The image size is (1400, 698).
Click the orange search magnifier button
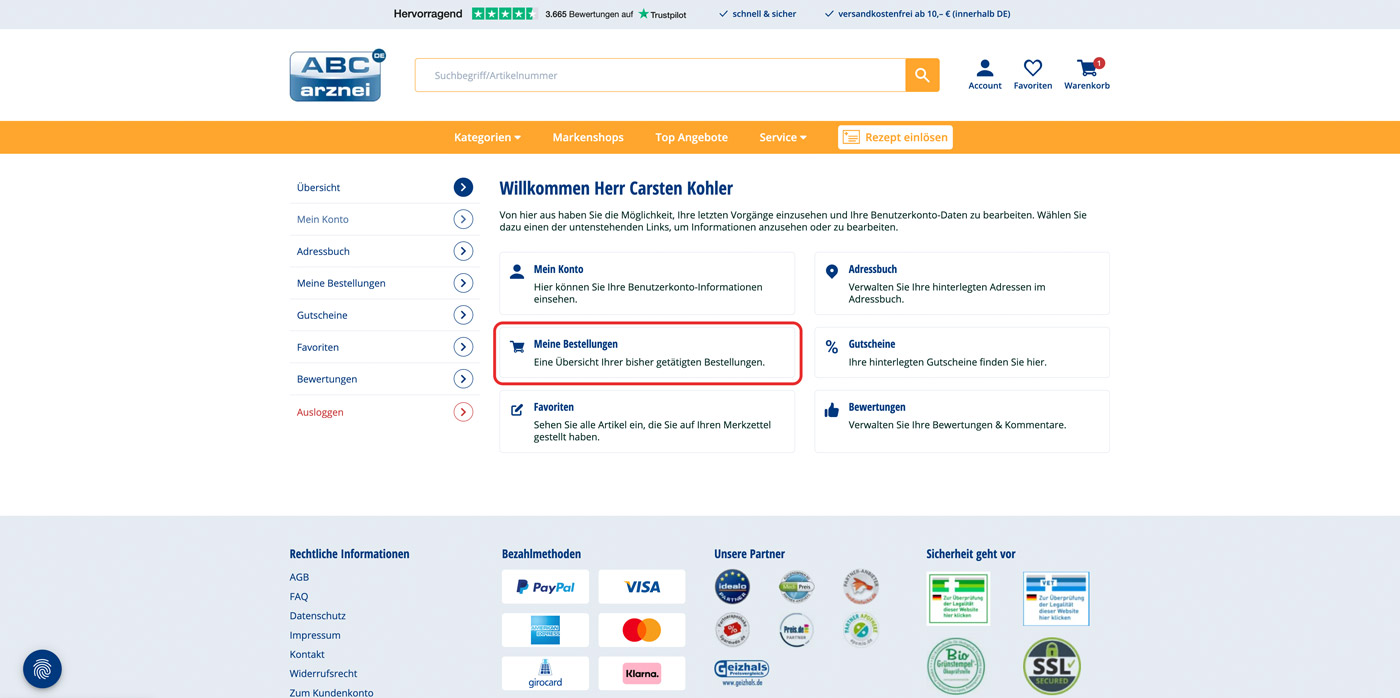point(922,75)
